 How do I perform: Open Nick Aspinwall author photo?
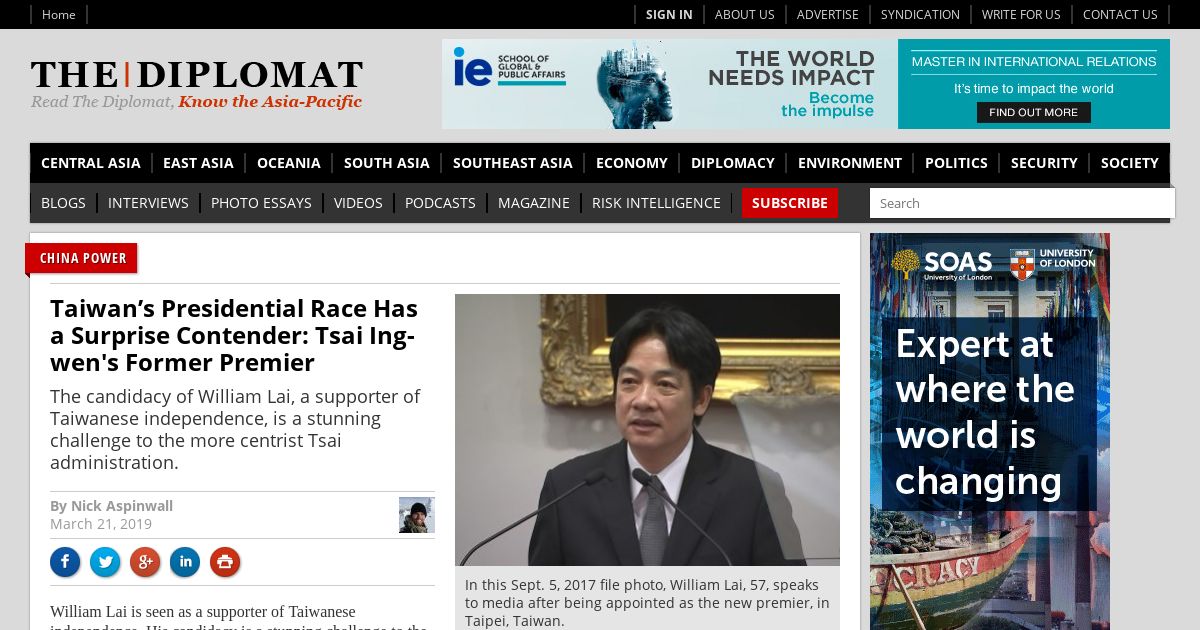(x=417, y=515)
